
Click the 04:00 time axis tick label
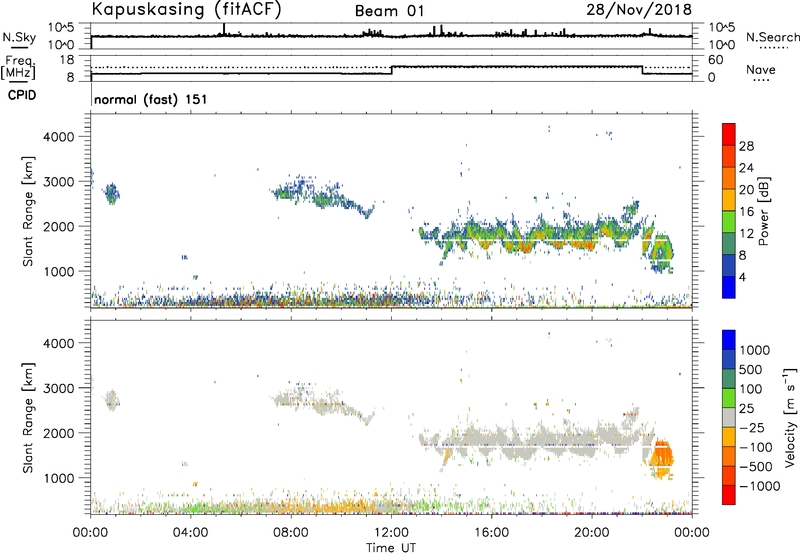click(x=191, y=533)
